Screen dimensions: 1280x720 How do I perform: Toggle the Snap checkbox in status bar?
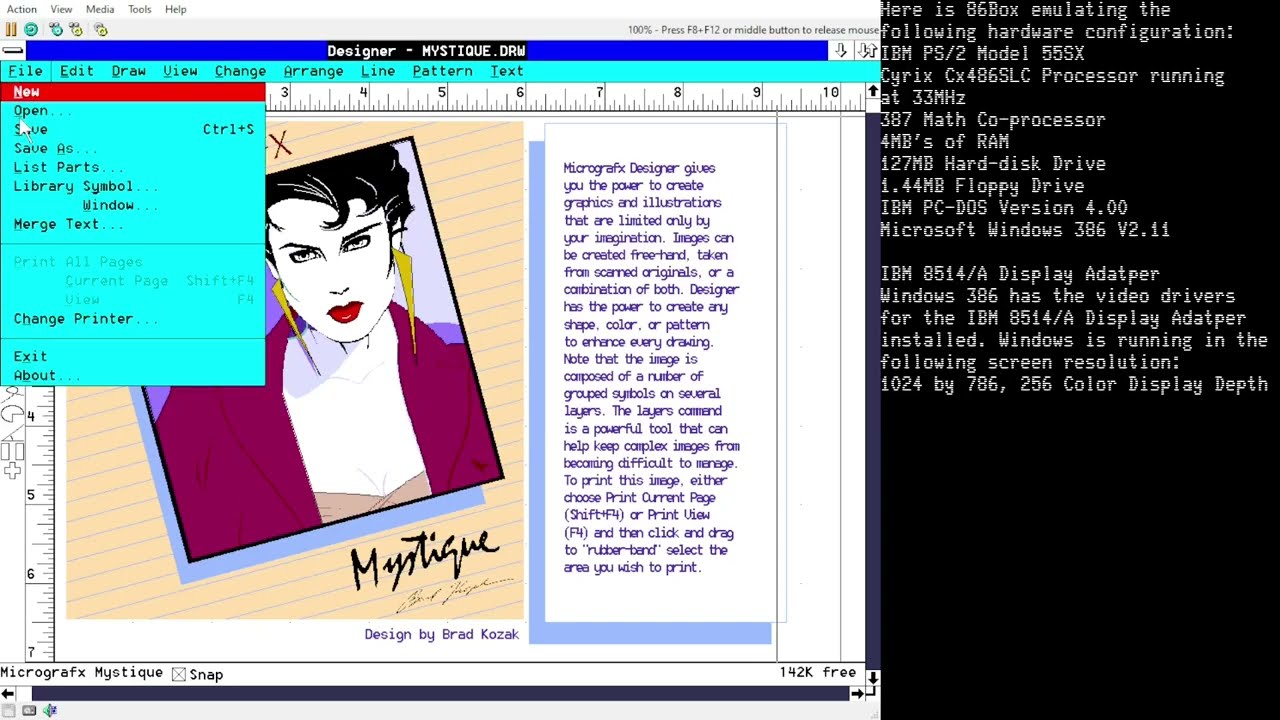click(x=178, y=675)
